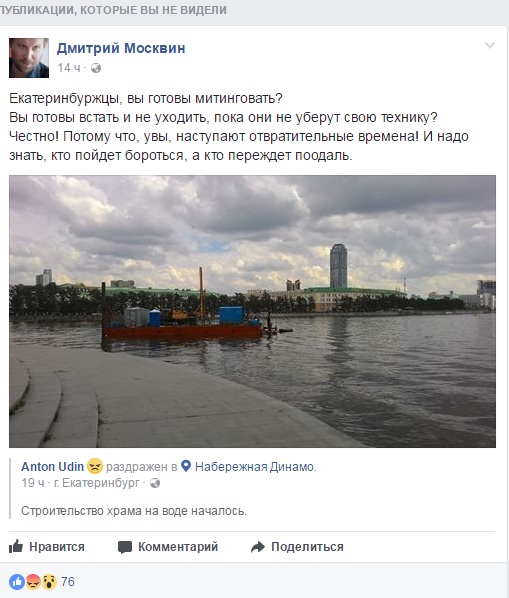Click the annoyed emoji beside Anton Udin
This screenshot has height=598, width=509.
click(95, 466)
